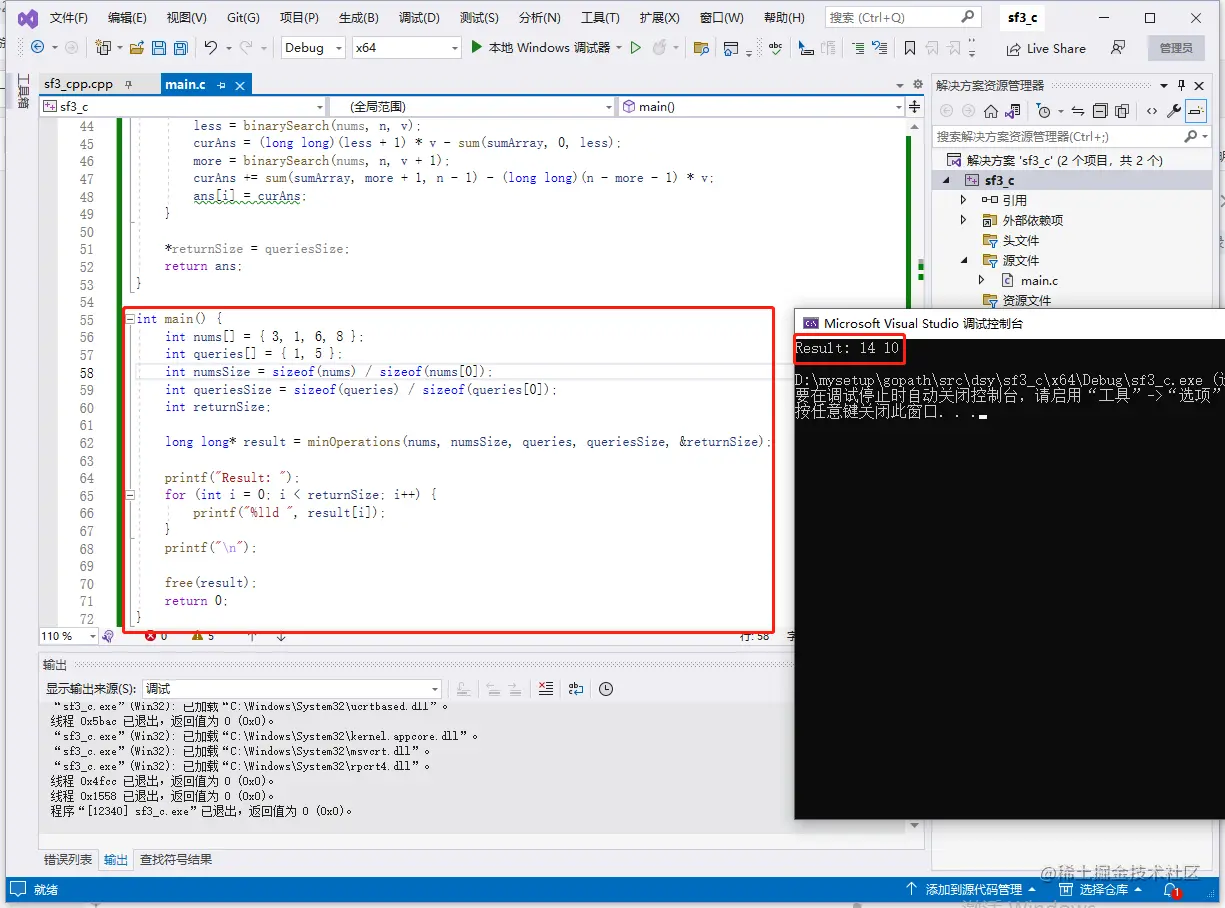Click the search box at top (Ctrl+Q)
Screen dimensions: 1225x908
[902, 18]
